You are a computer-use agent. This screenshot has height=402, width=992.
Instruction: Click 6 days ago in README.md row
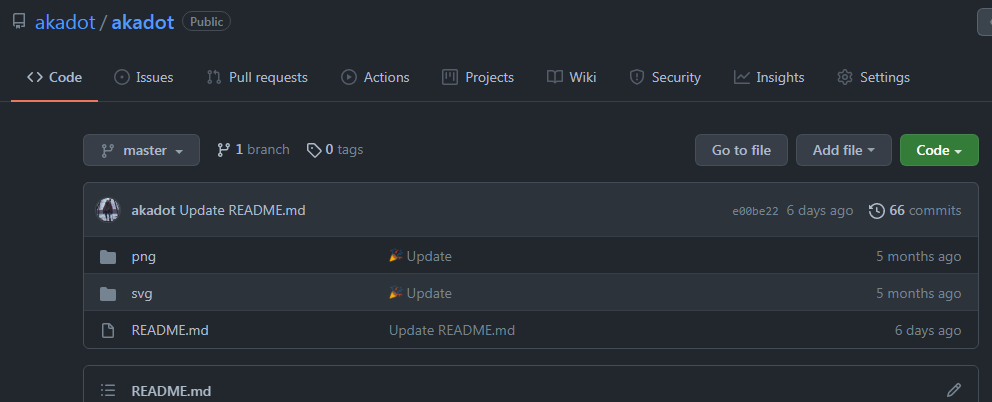(927, 330)
